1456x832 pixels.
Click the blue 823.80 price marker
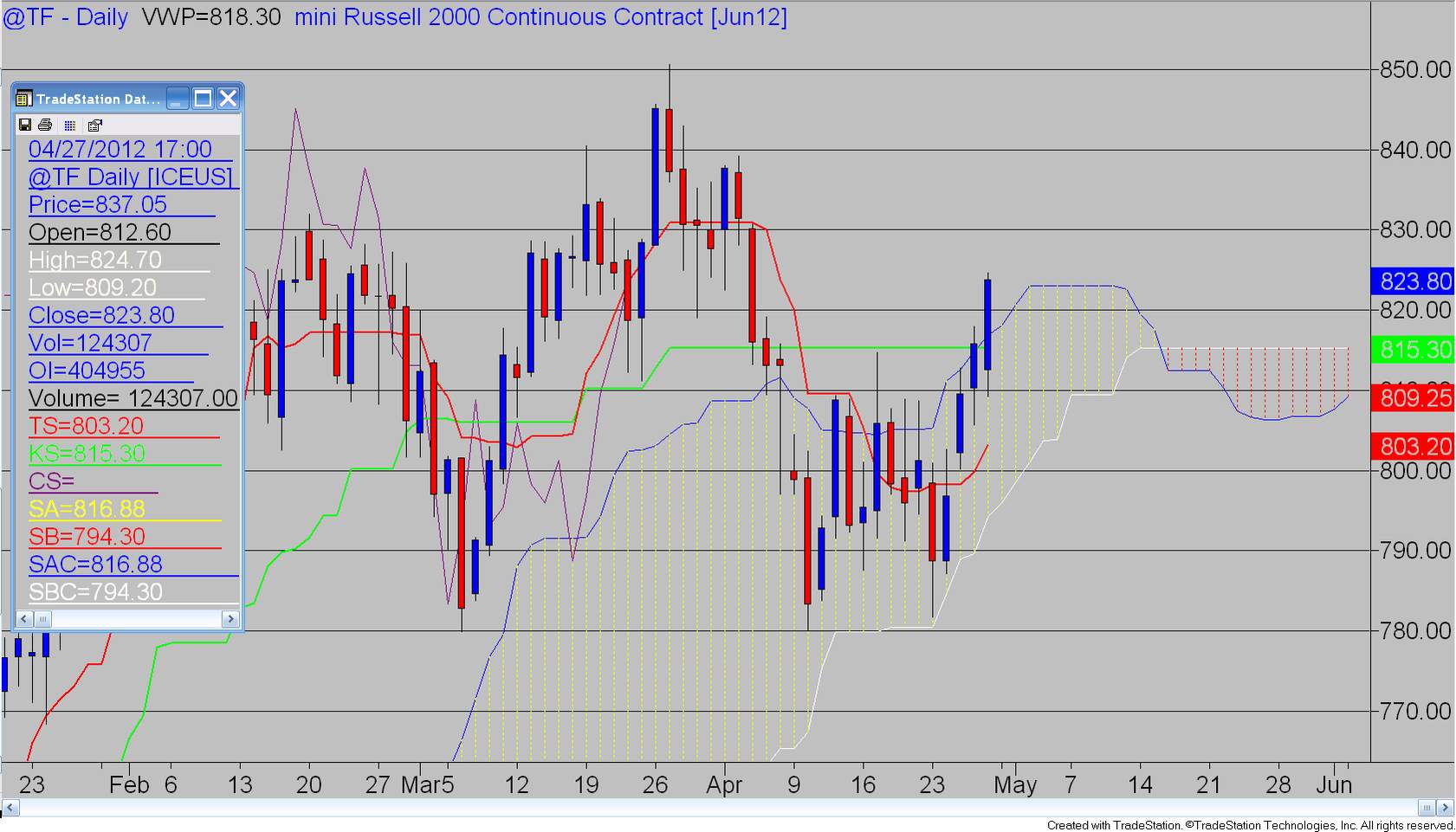[1413, 281]
